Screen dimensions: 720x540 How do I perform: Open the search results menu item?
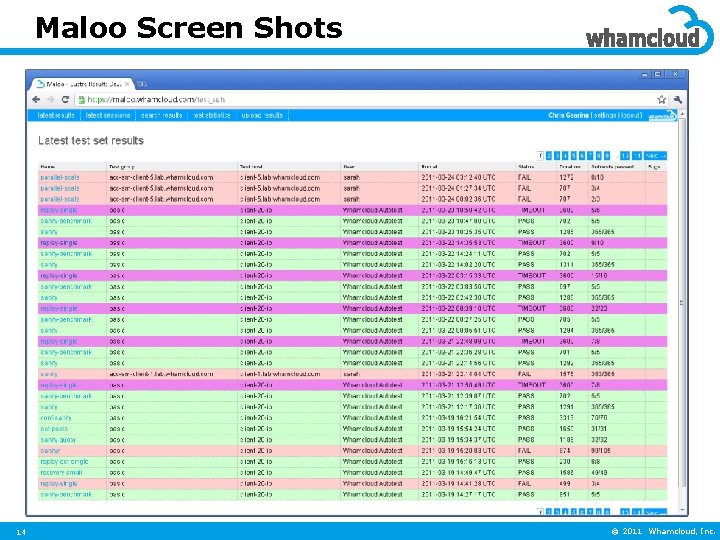pyautogui.click(x=162, y=115)
